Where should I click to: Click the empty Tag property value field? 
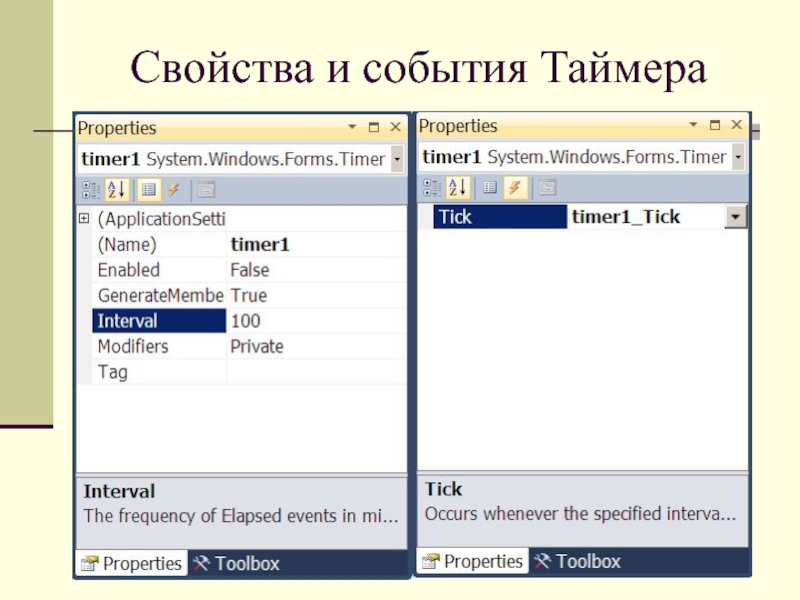(x=315, y=372)
